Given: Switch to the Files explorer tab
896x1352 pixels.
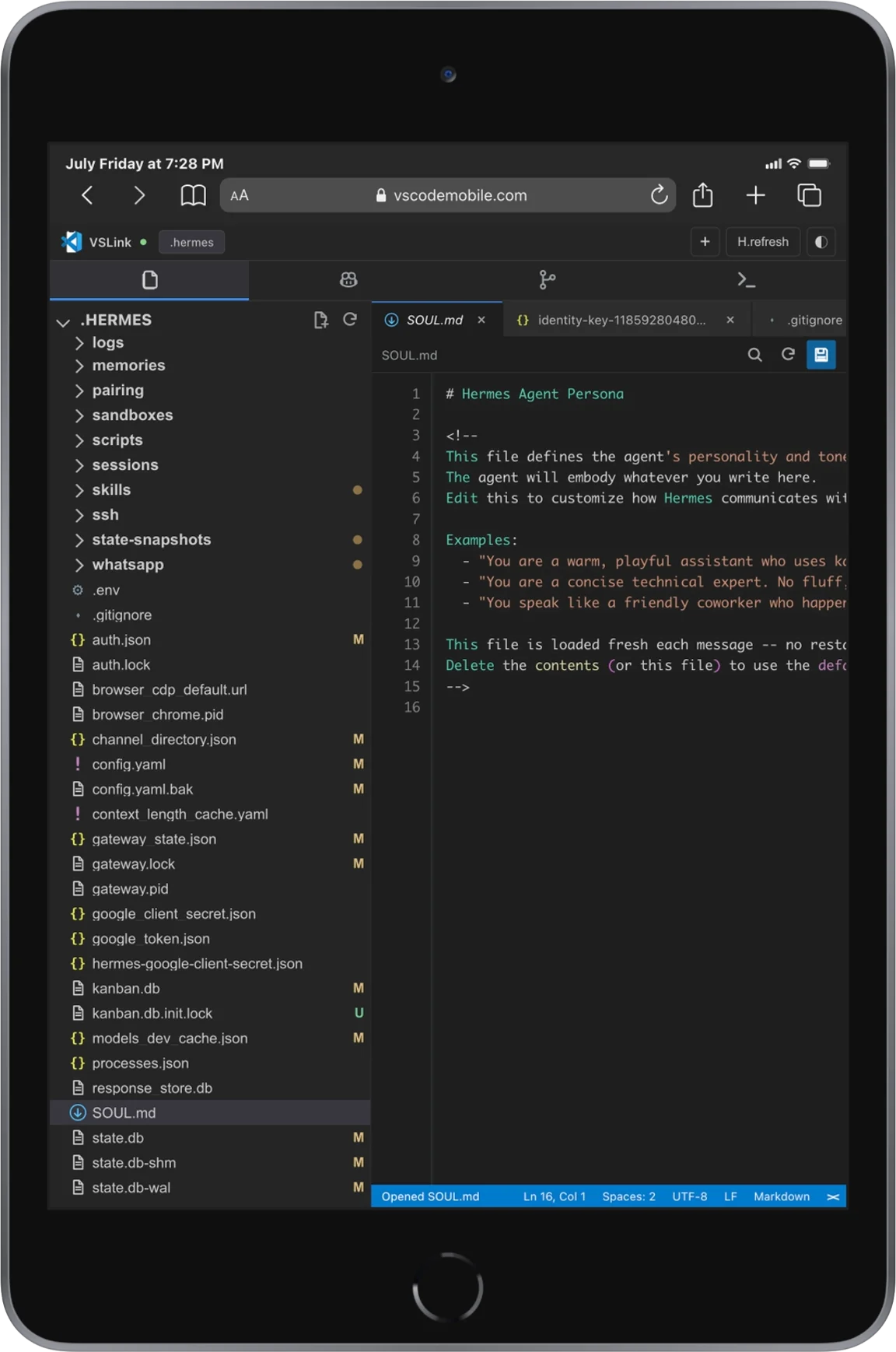Looking at the screenshot, I should click(x=149, y=280).
